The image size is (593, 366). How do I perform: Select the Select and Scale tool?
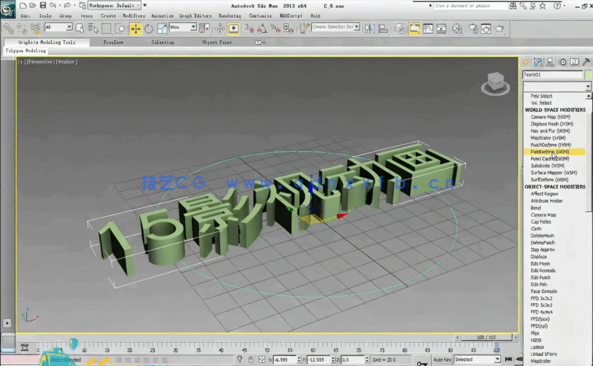[162, 29]
